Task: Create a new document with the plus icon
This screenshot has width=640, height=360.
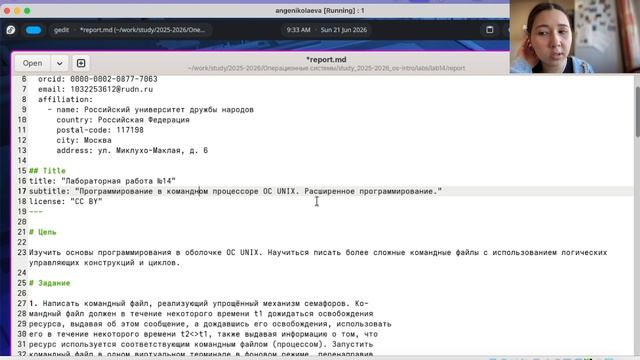Action: [81, 63]
